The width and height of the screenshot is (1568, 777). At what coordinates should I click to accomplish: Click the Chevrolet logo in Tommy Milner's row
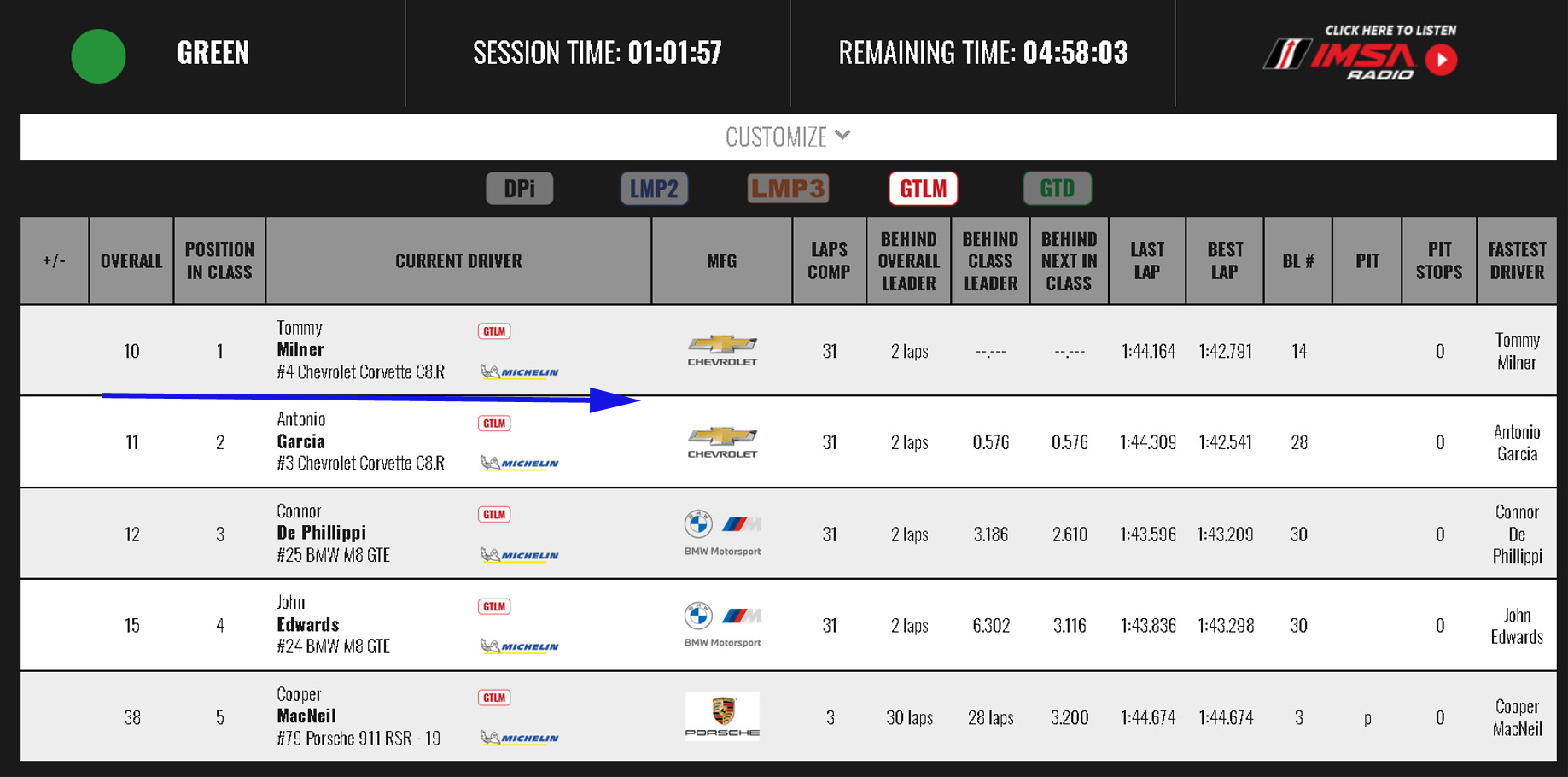tap(722, 350)
